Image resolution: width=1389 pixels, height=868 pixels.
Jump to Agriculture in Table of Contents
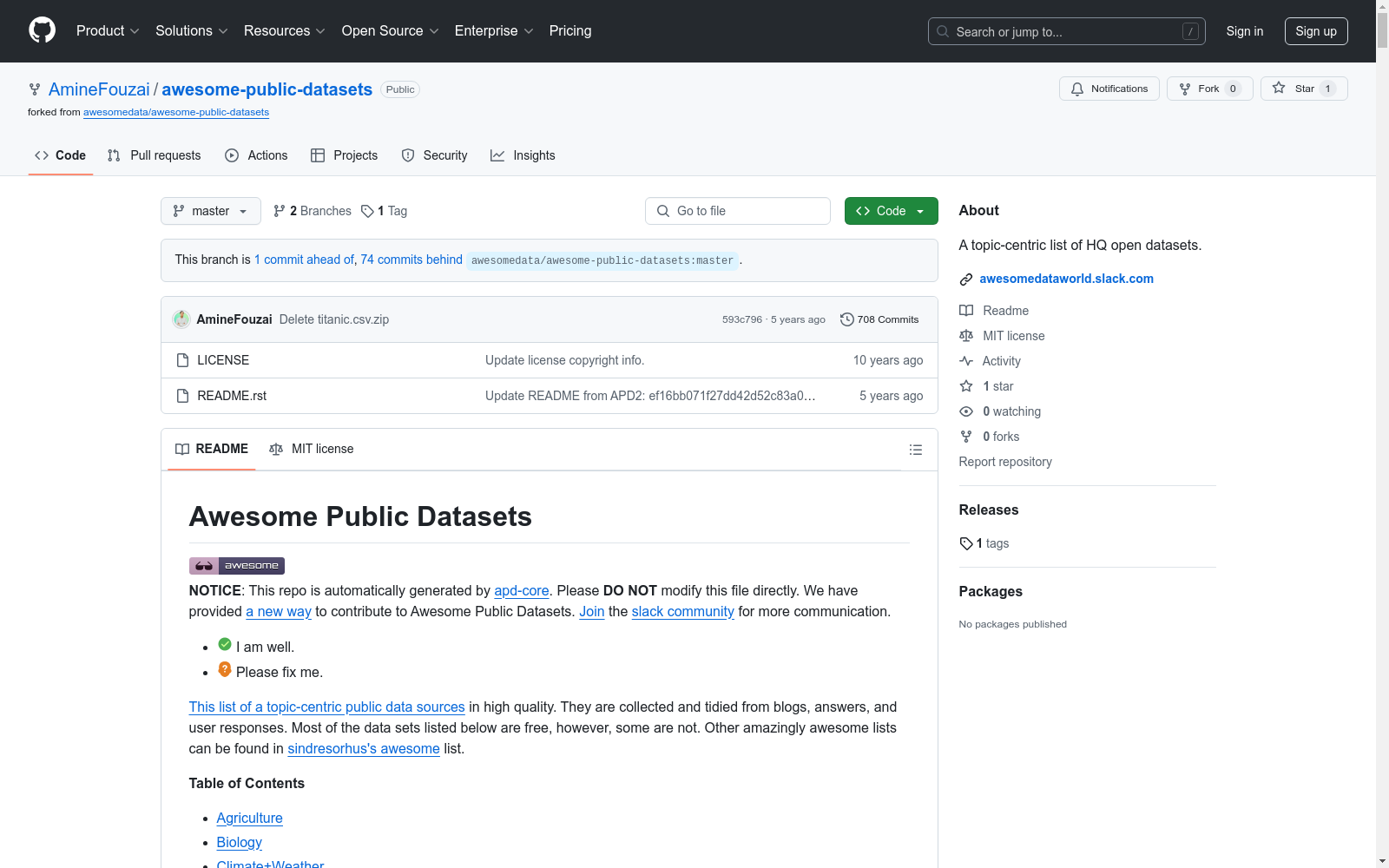pos(249,818)
